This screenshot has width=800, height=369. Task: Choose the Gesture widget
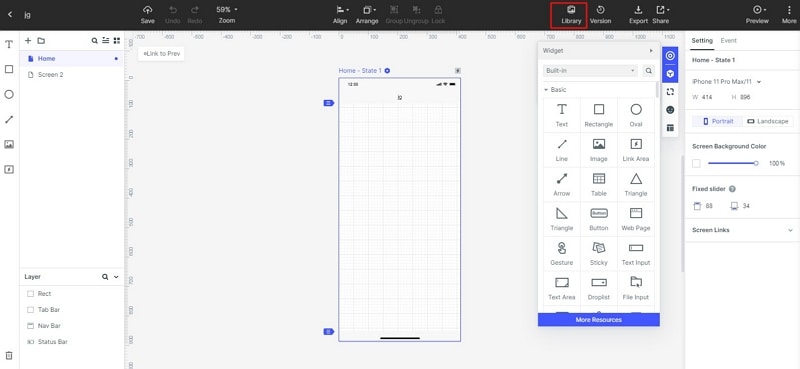[562, 254]
